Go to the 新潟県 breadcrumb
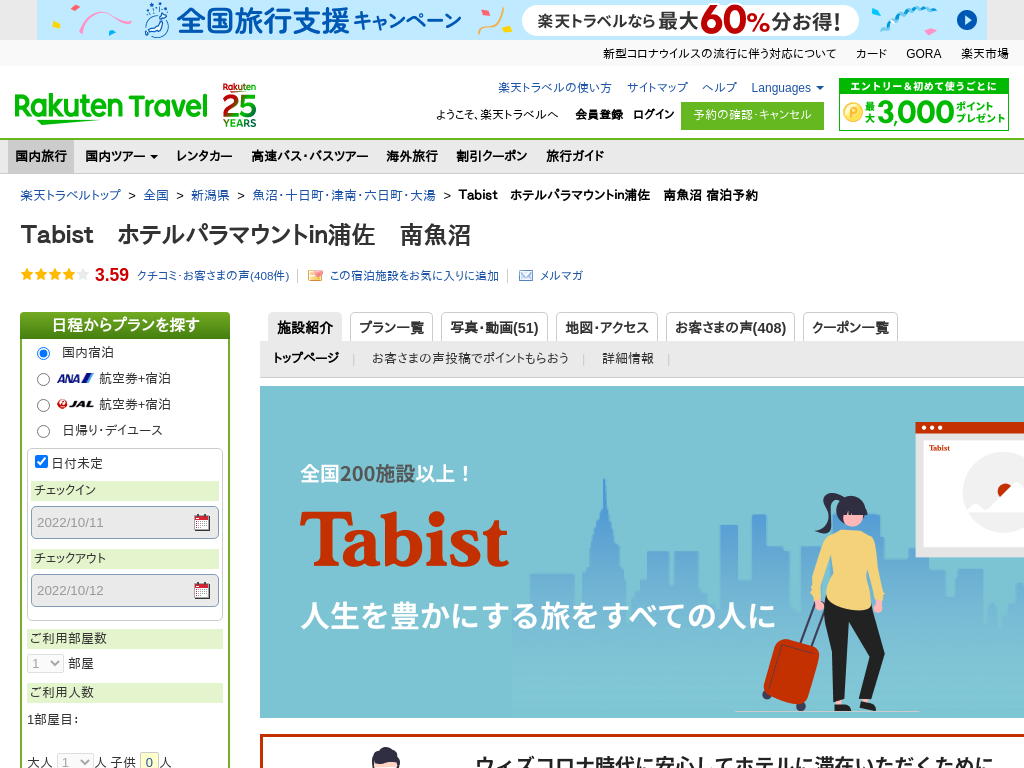1024x768 pixels. [x=210, y=195]
